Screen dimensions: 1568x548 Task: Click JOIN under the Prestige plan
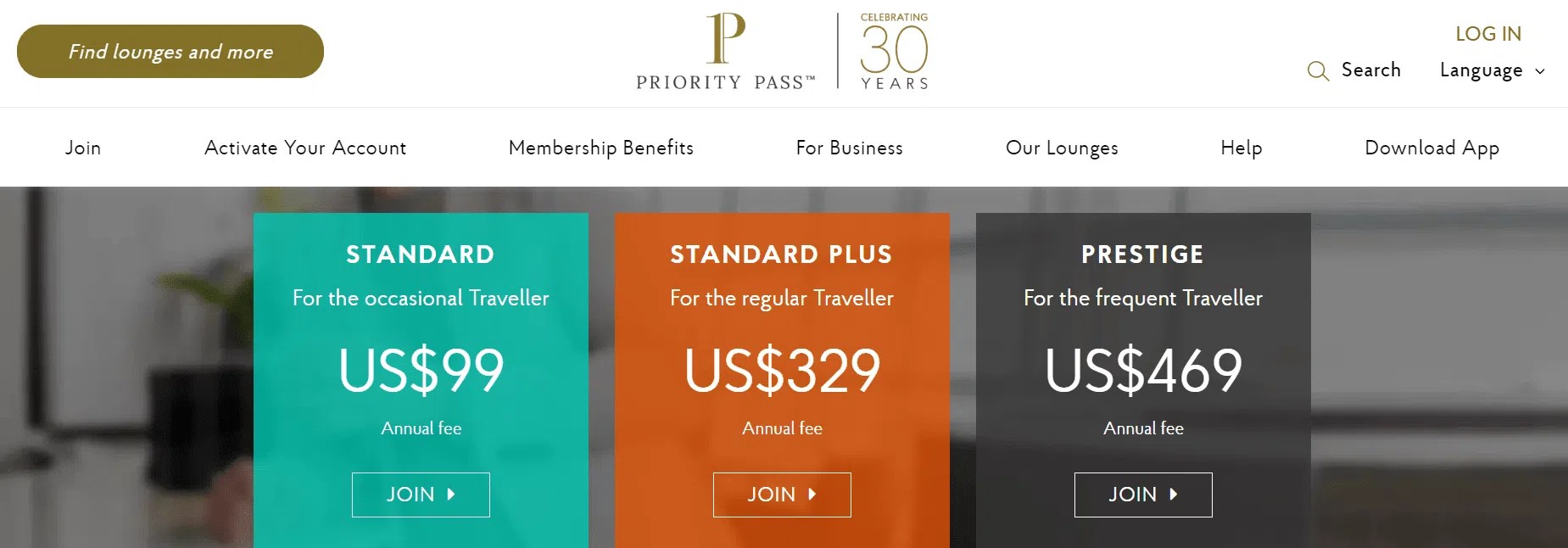(x=1142, y=495)
